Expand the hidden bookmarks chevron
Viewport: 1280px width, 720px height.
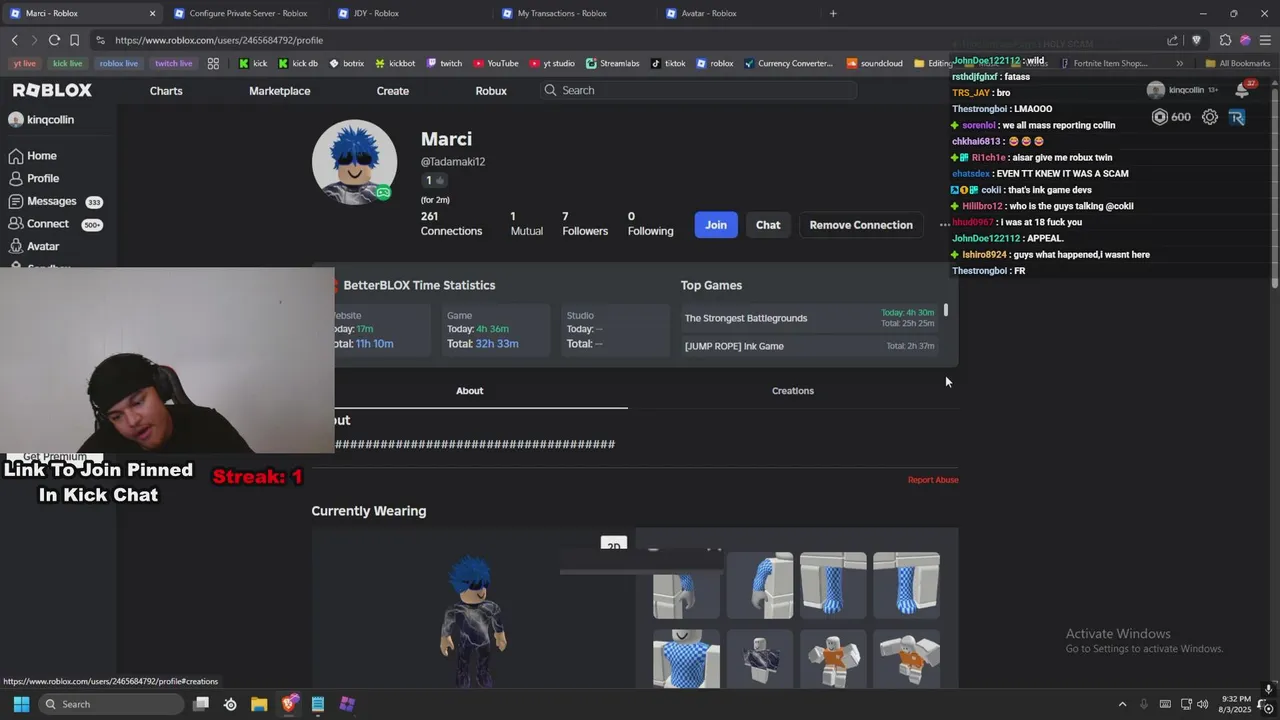click(x=1180, y=63)
